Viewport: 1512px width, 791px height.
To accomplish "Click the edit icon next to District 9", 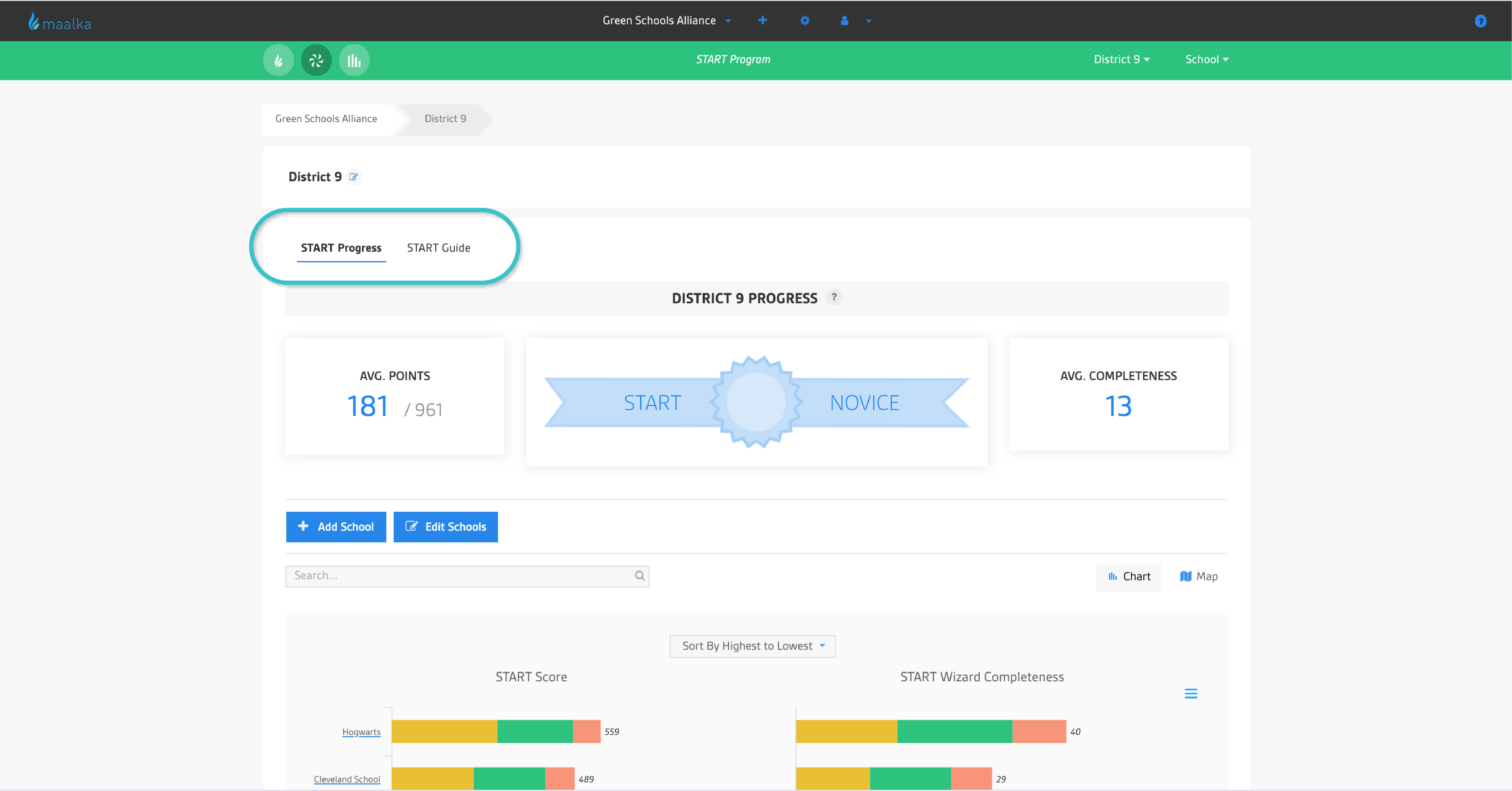I will tap(353, 177).
